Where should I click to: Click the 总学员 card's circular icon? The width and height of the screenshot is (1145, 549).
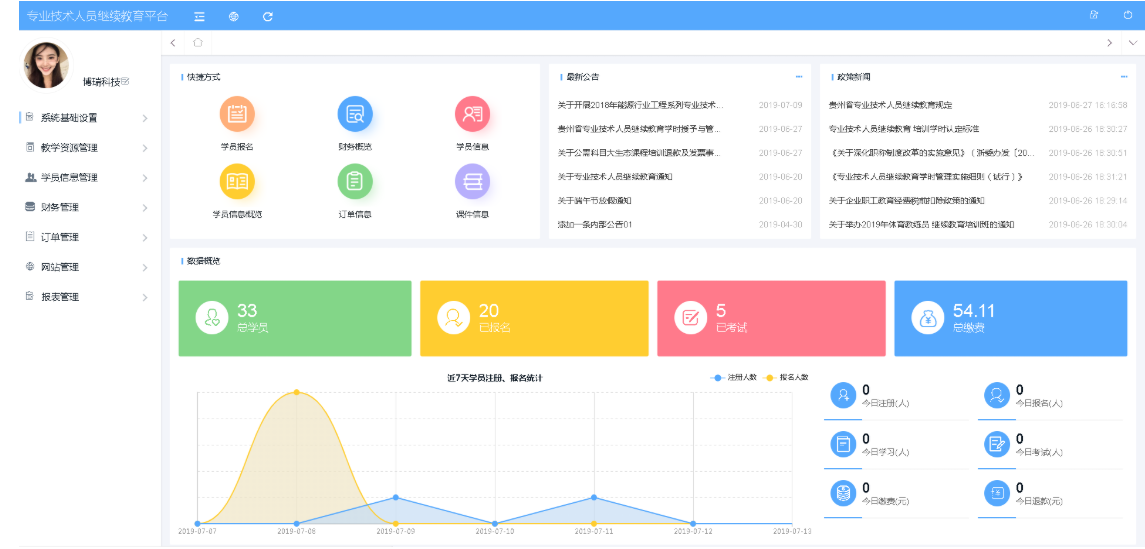point(212,318)
